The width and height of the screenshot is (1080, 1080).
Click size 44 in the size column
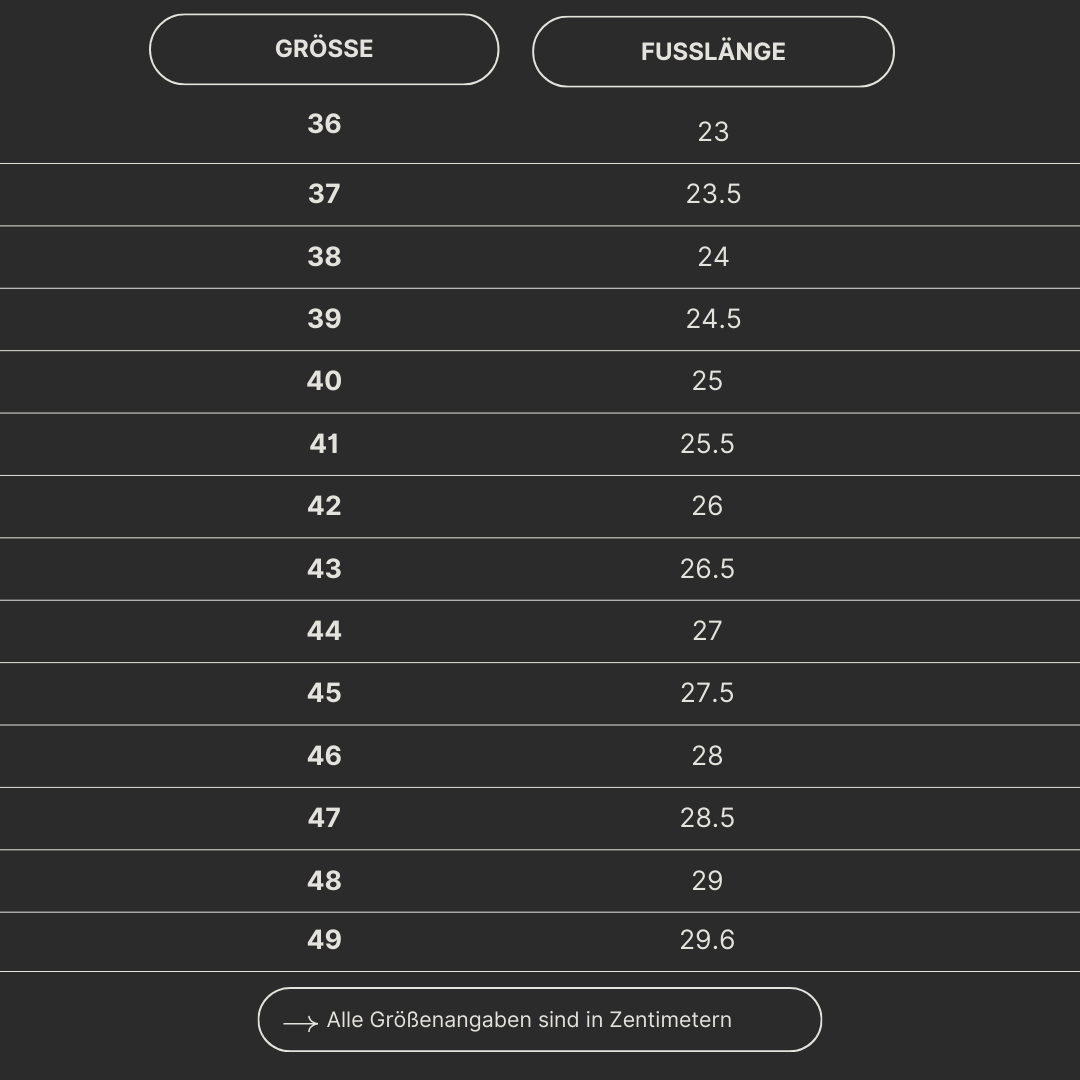[x=324, y=631]
